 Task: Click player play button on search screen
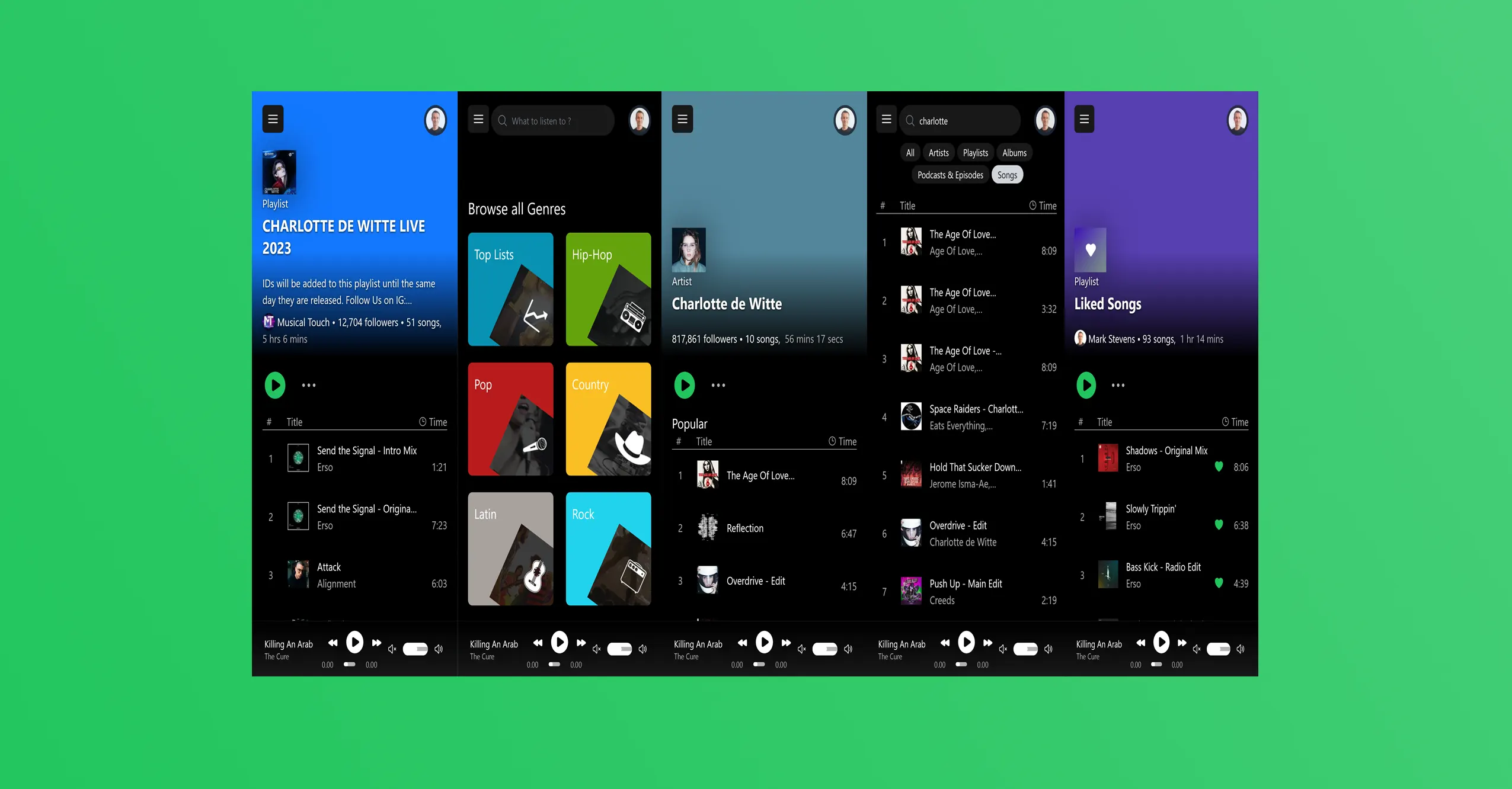966,642
